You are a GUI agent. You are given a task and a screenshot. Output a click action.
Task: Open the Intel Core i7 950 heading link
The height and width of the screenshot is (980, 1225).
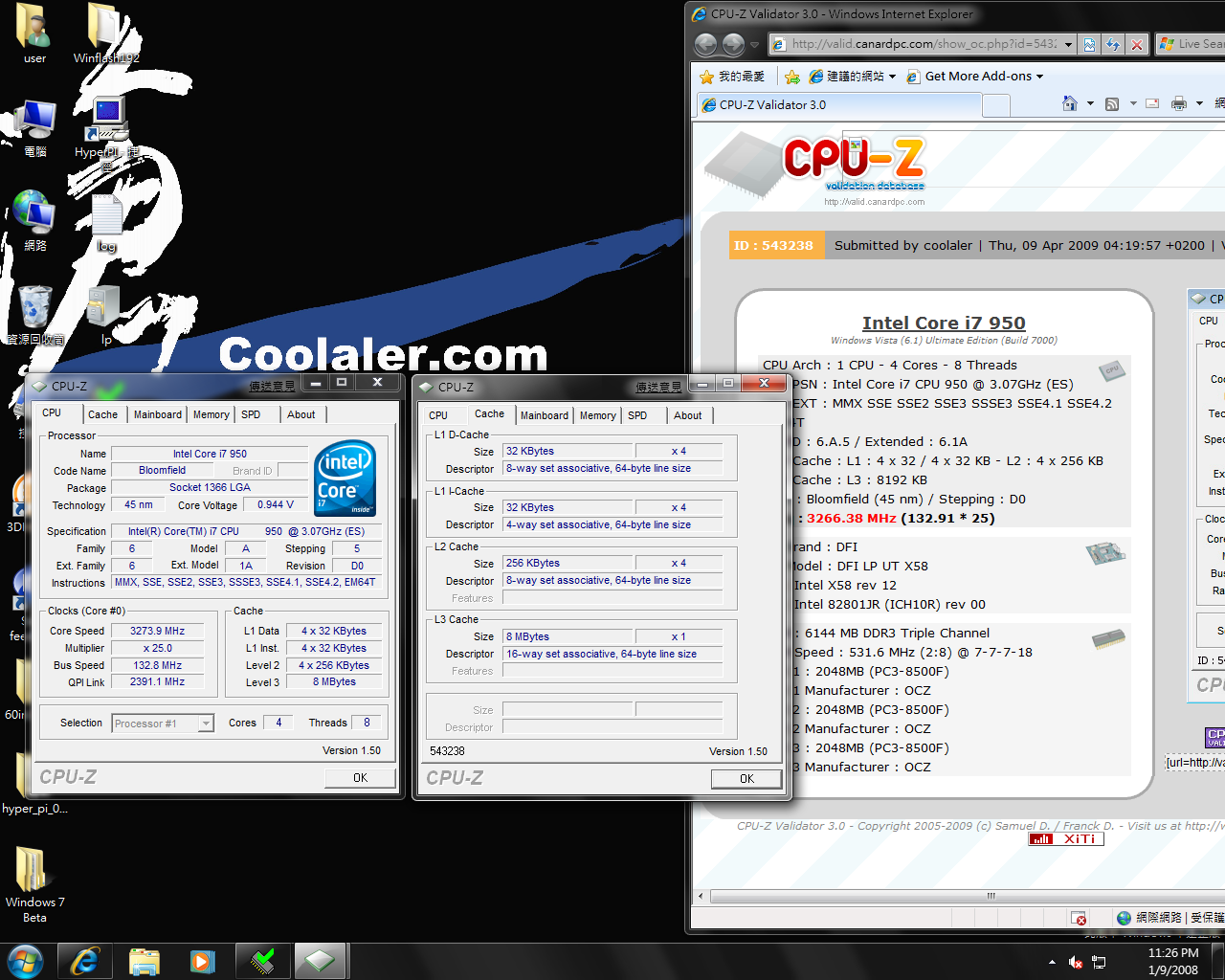pos(944,323)
